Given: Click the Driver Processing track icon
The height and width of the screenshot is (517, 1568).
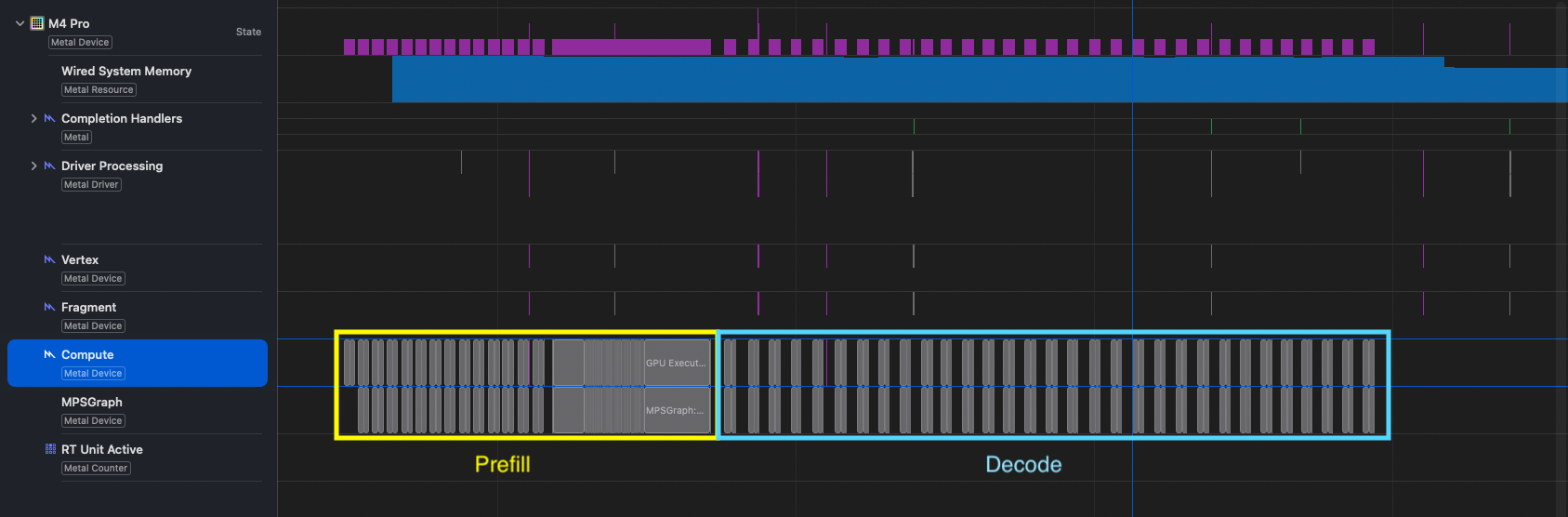Looking at the screenshot, I should (x=50, y=166).
